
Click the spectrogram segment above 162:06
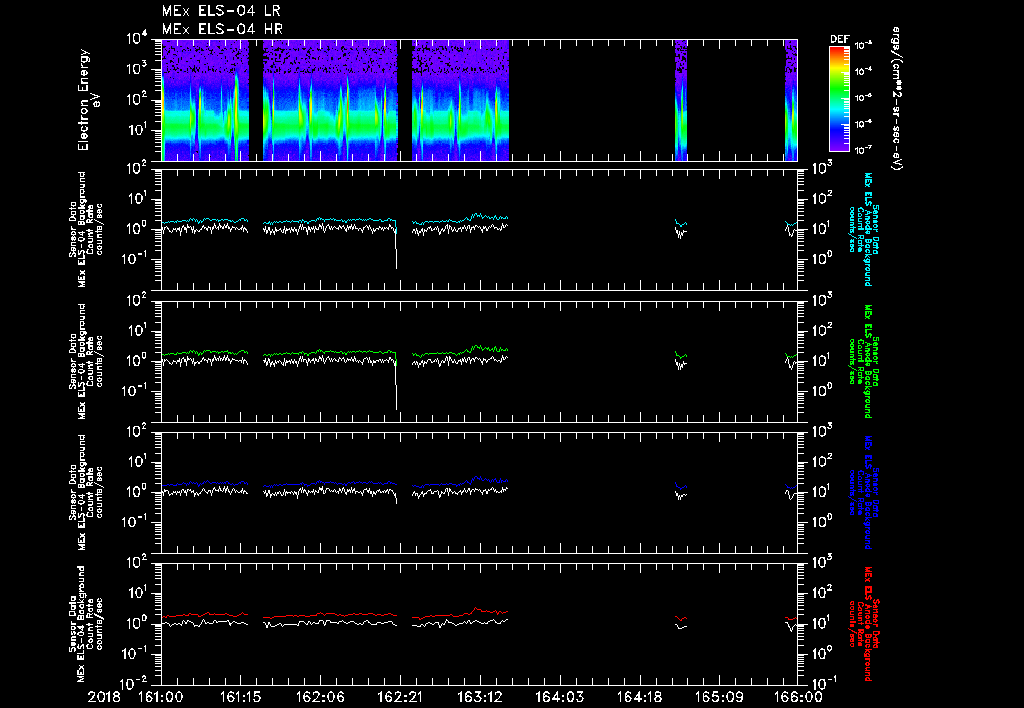click(330, 100)
